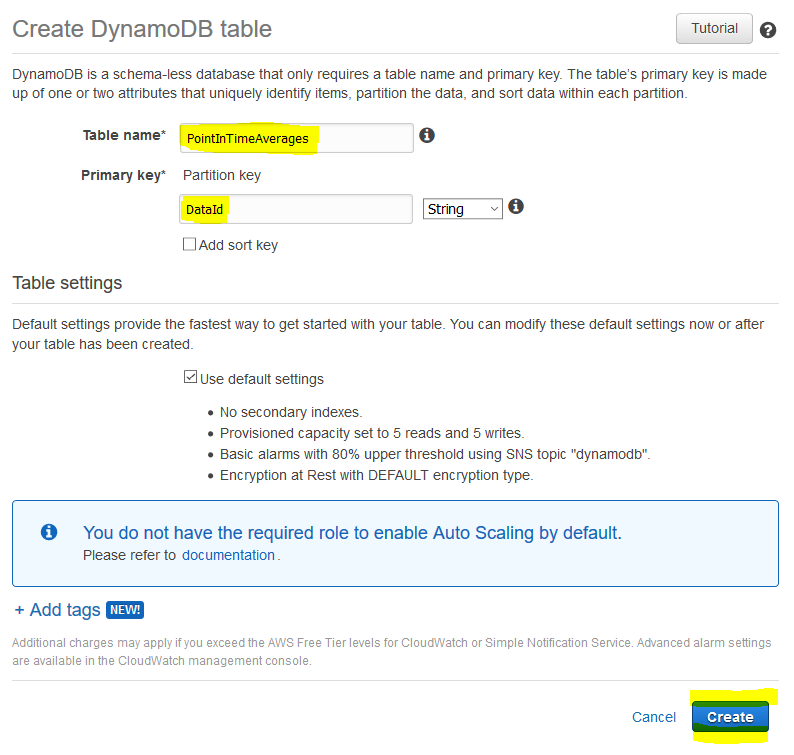794x755 pixels.
Task: Click 'Encryption at Rest with DEFAULT' text
Action: 325,475
